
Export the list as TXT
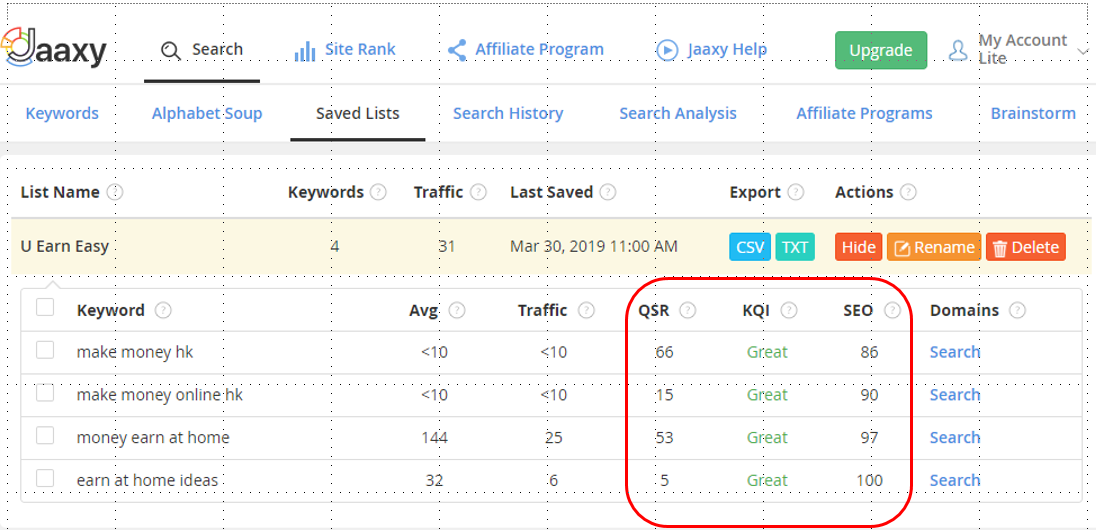[x=795, y=247]
